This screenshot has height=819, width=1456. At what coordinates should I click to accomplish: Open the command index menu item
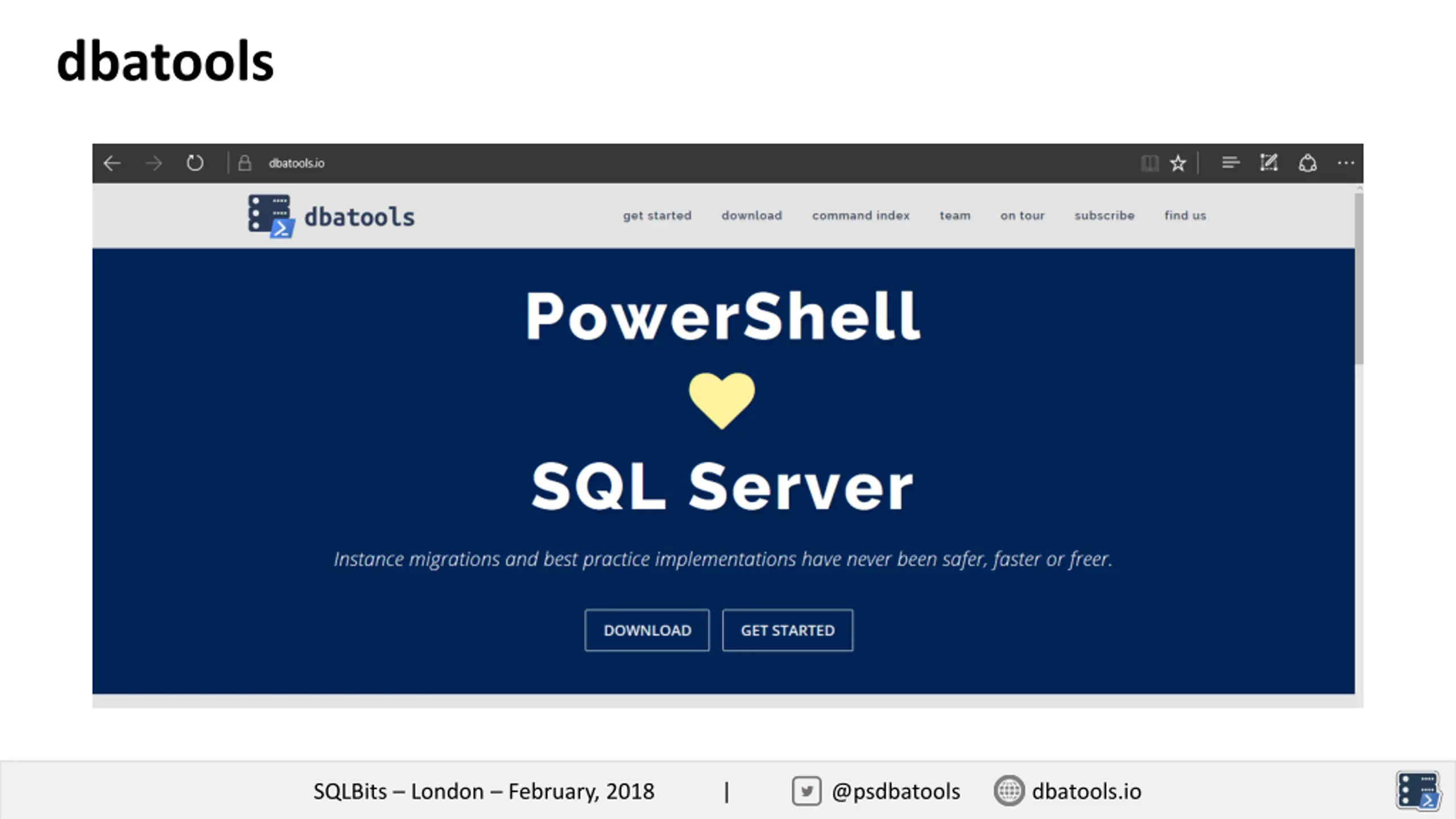[x=861, y=216]
